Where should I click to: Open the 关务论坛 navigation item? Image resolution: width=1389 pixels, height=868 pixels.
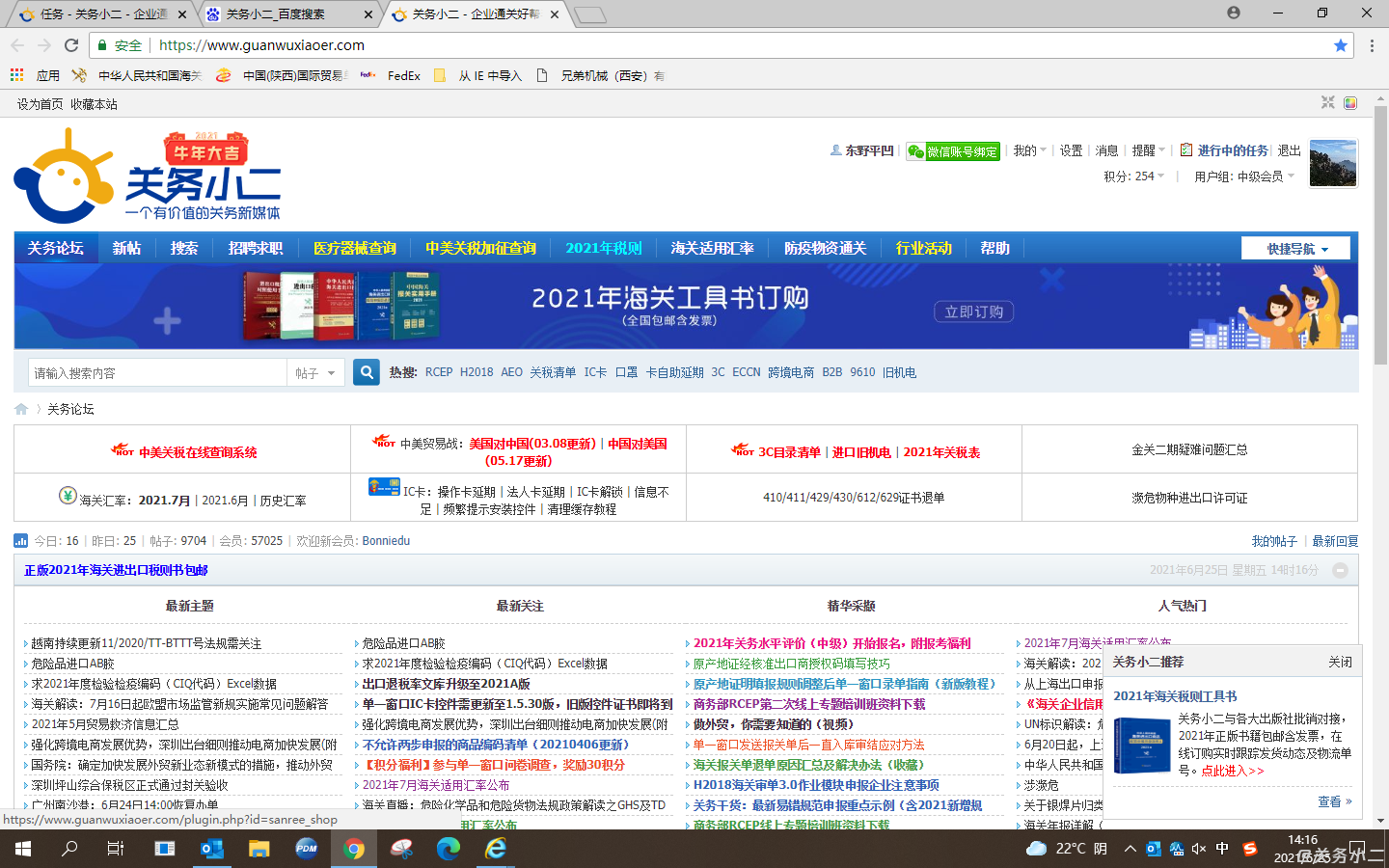tap(56, 248)
